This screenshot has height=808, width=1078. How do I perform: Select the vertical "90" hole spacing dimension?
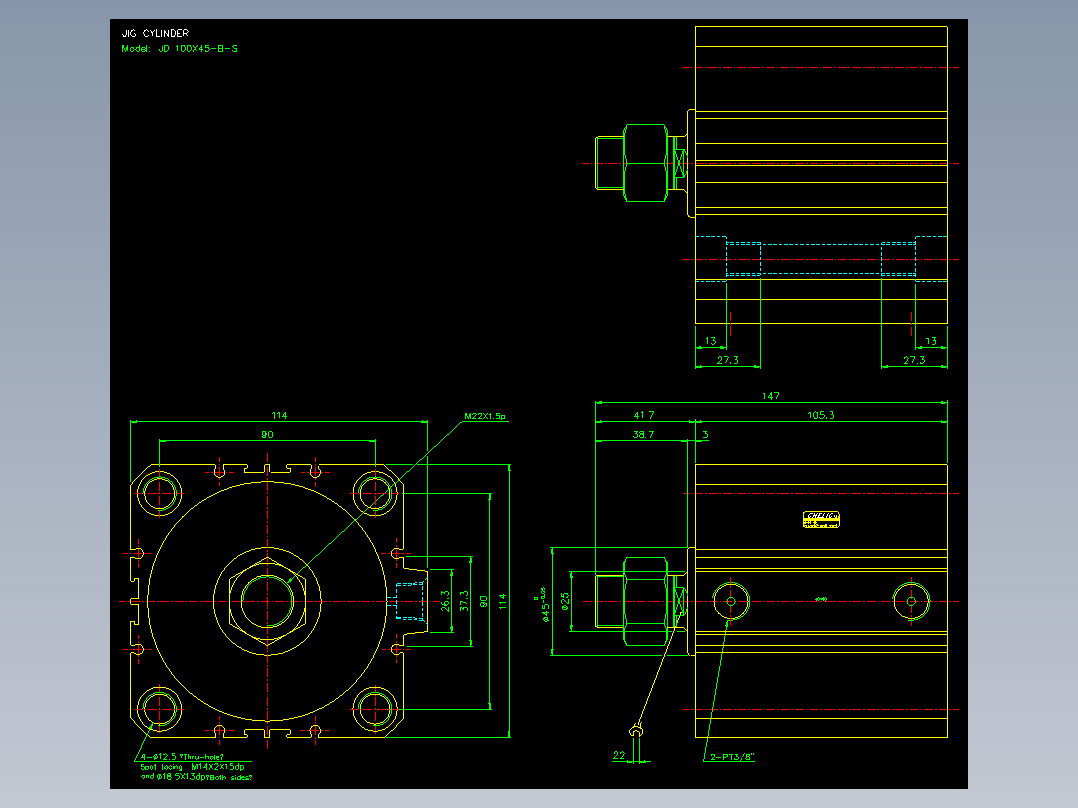(483, 601)
